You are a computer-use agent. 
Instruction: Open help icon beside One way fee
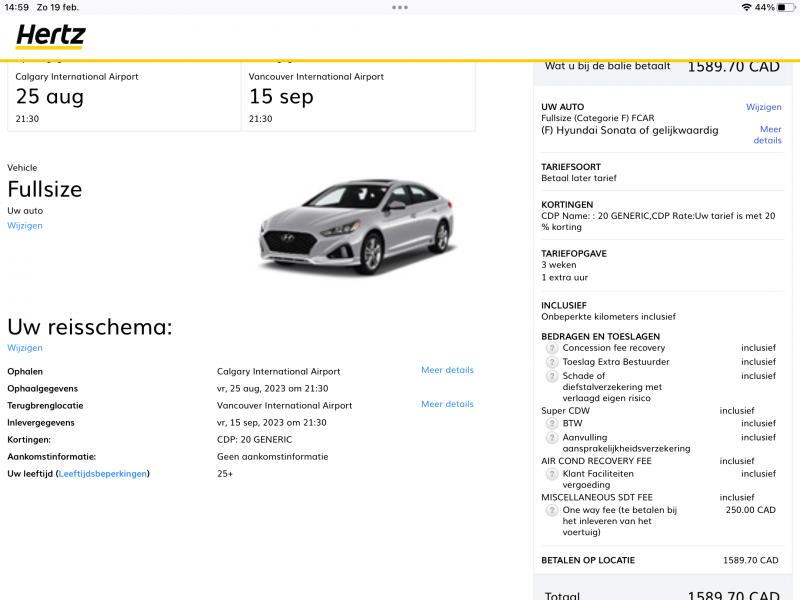tap(552, 510)
